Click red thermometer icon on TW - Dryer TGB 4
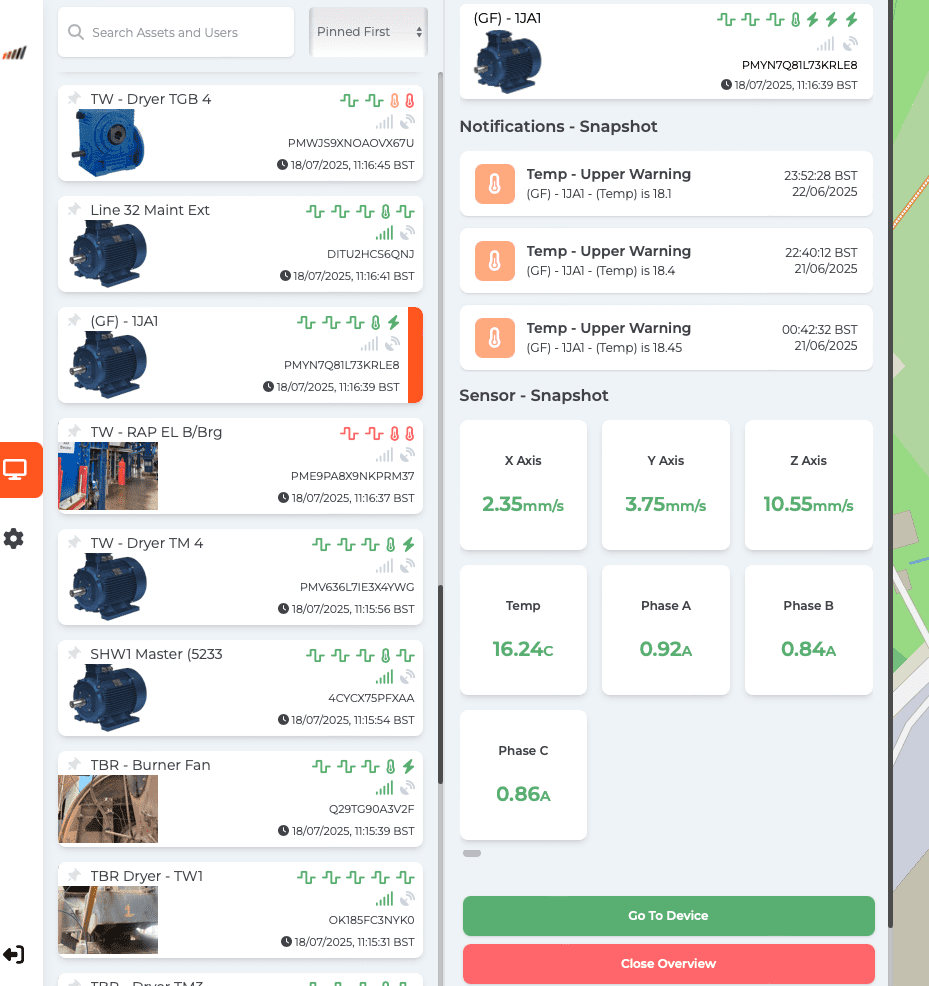The image size is (929, 986). click(409, 101)
